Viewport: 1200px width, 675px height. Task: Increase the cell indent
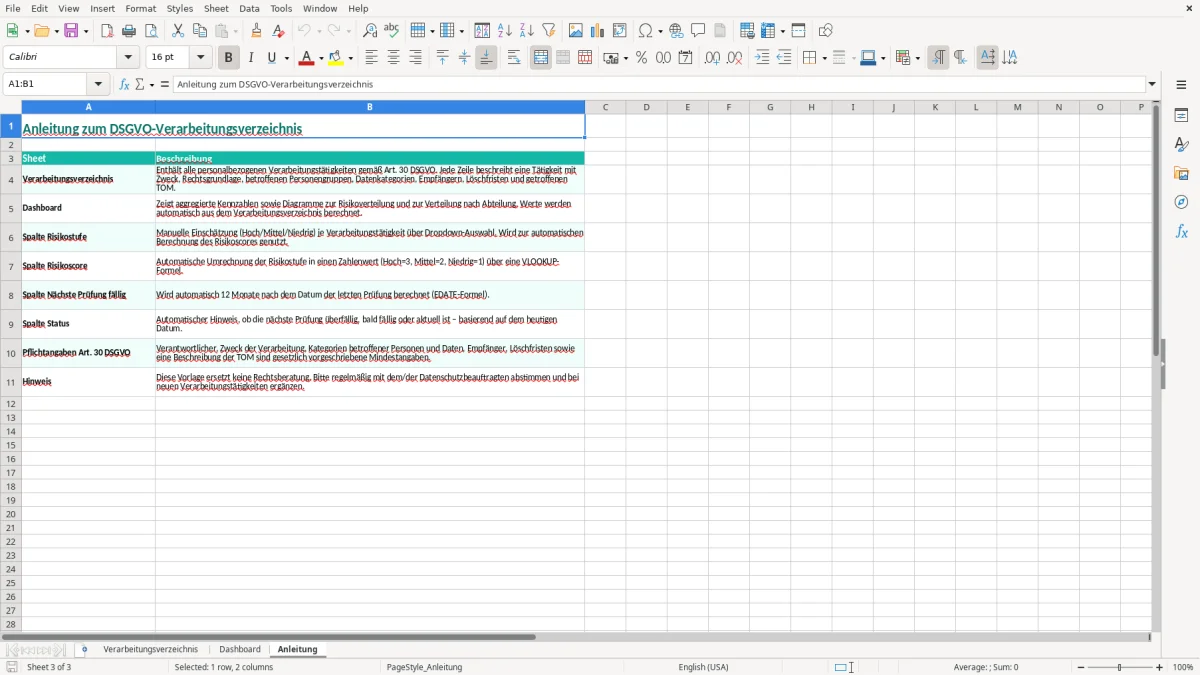coord(762,58)
